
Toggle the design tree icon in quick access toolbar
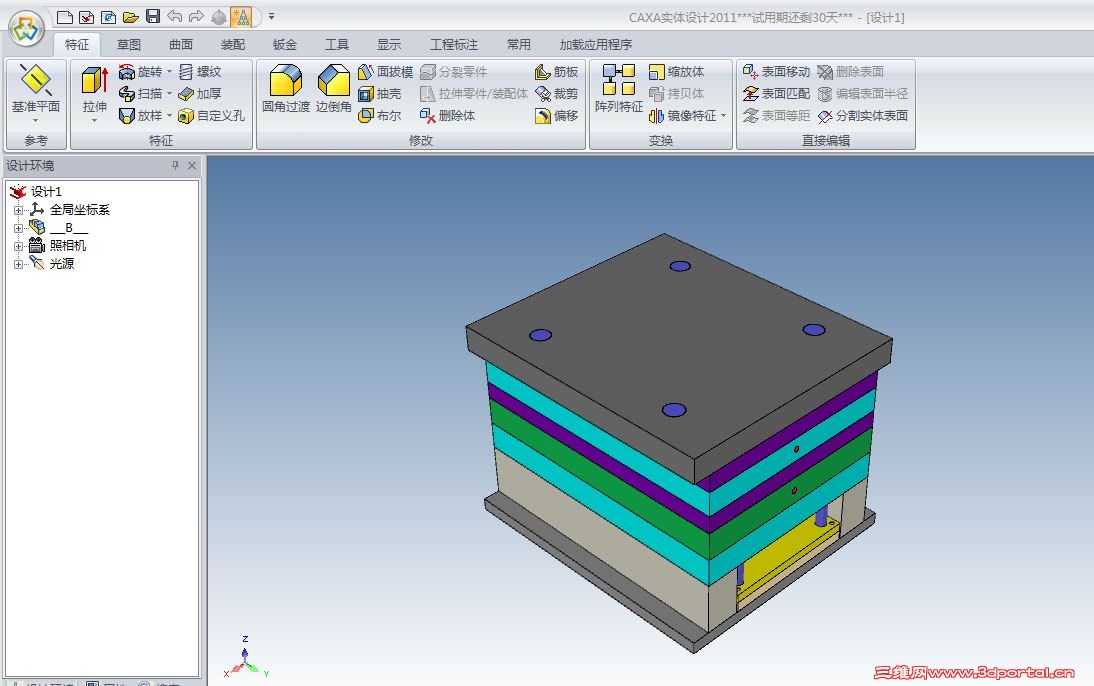pos(241,17)
